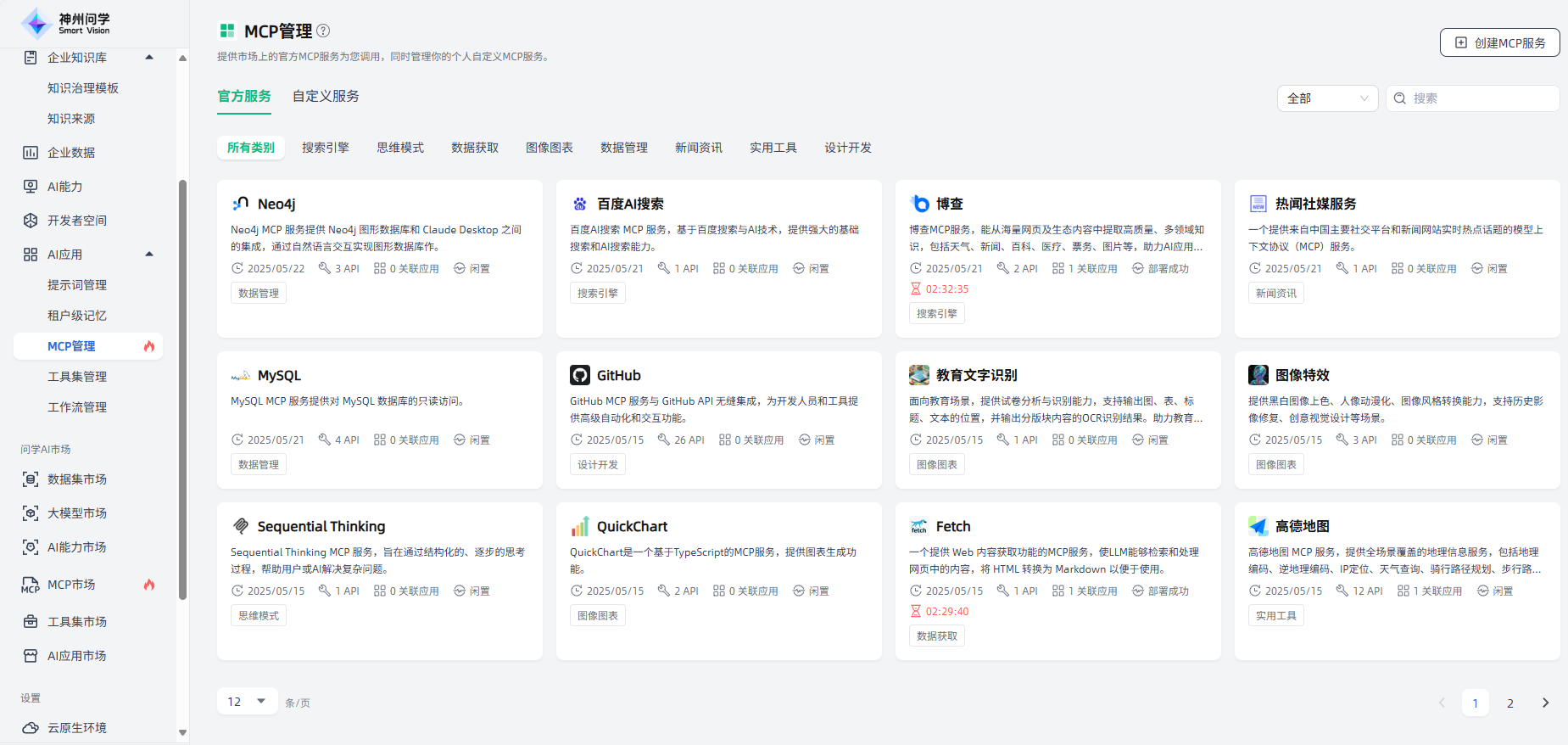The height and width of the screenshot is (745, 1568).
Task: Click the QuickChart bar chart icon
Action: tap(580, 526)
